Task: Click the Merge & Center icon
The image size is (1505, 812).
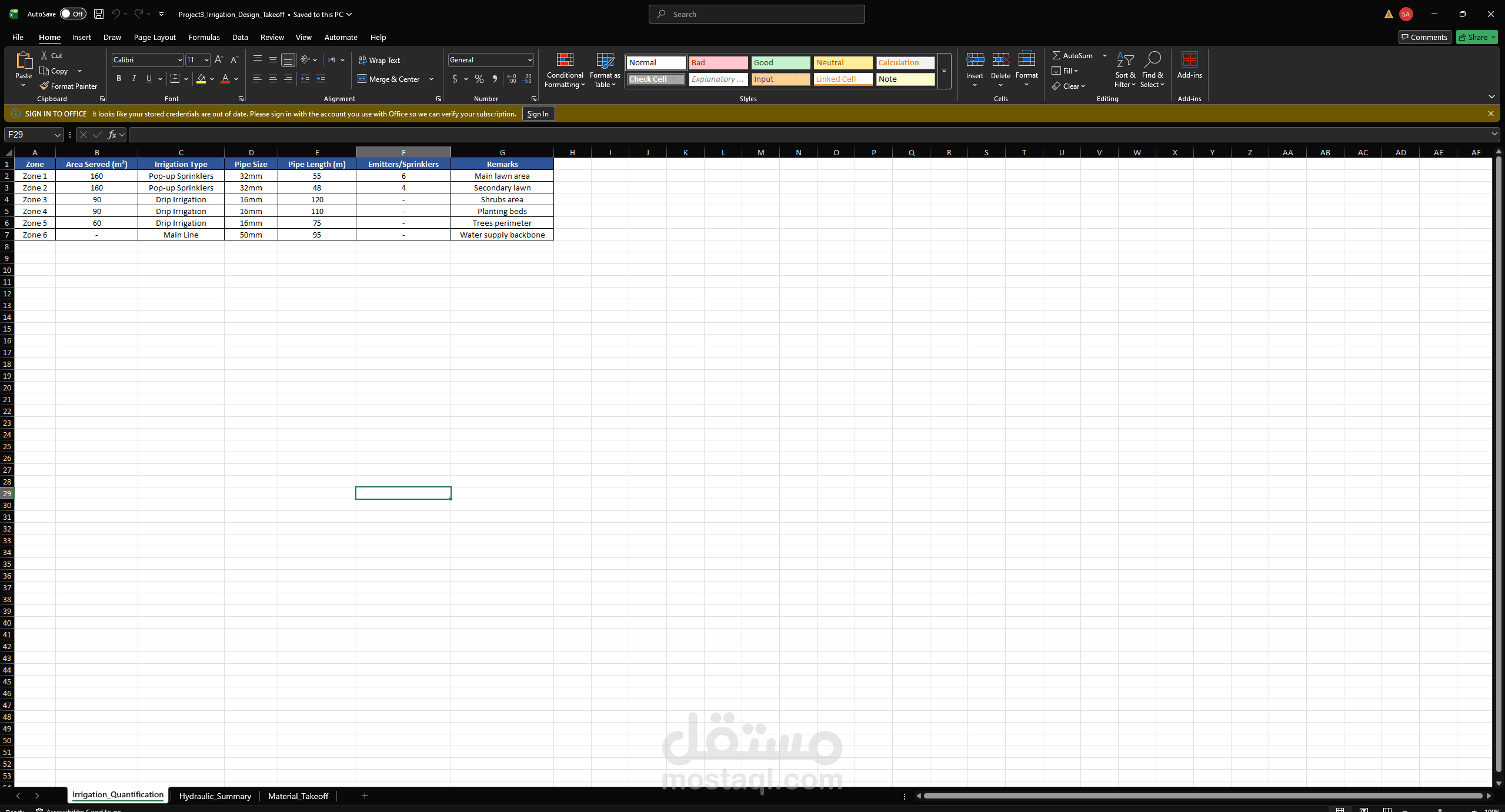Action: [x=362, y=79]
